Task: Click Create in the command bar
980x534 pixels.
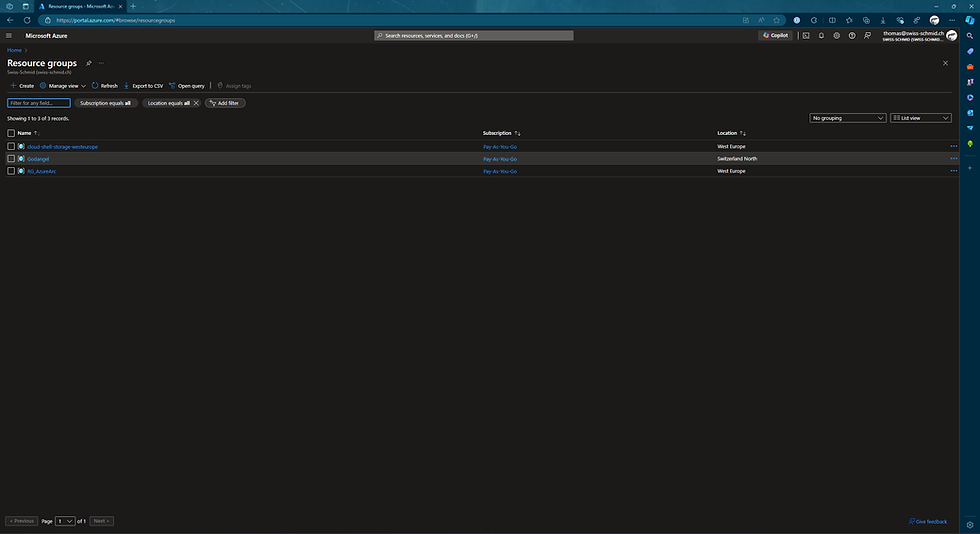Action: 22,86
